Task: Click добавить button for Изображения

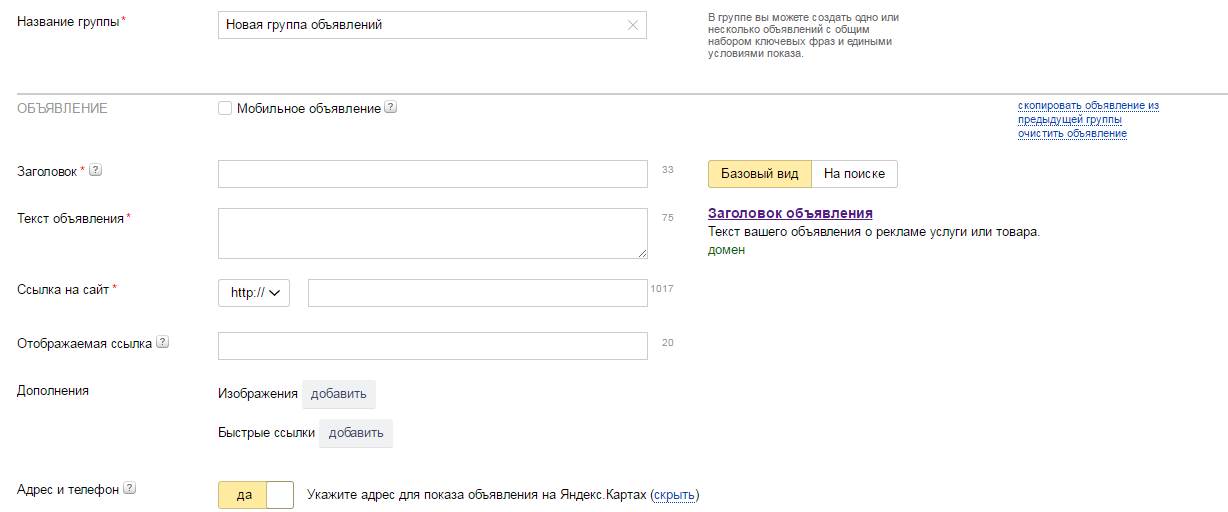Action: pos(338,394)
